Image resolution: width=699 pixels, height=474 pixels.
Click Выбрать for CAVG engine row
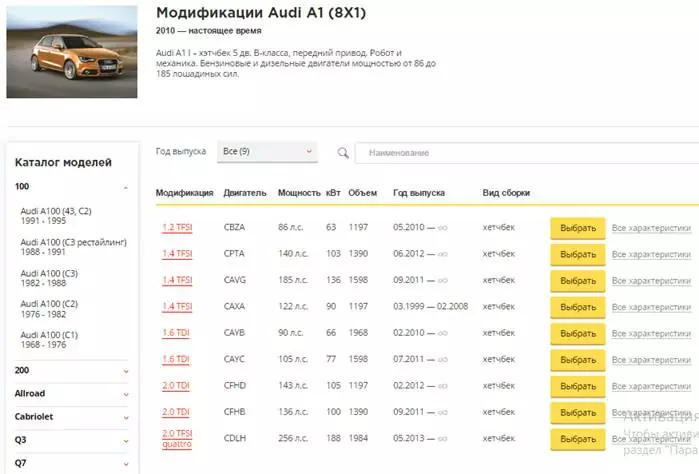[x=578, y=280]
